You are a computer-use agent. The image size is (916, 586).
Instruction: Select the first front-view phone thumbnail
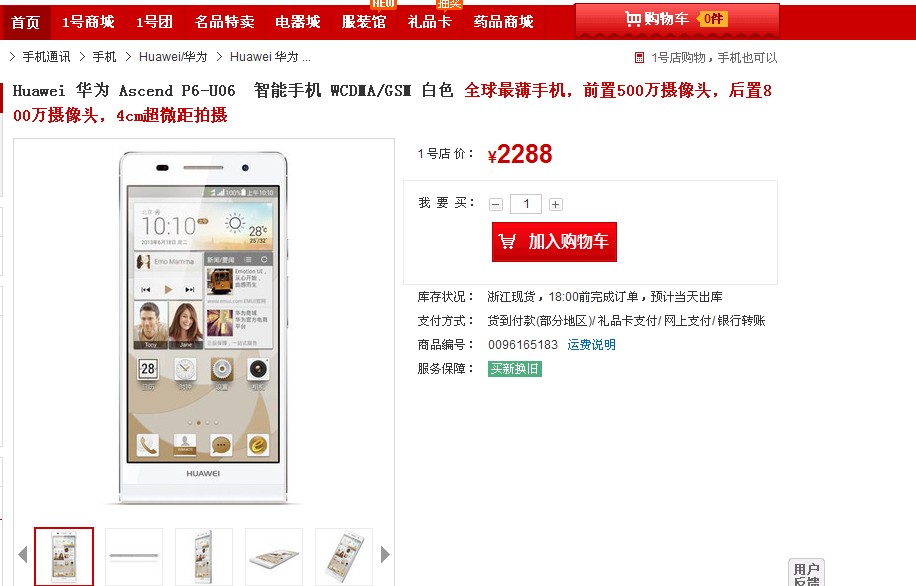pos(64,556)
